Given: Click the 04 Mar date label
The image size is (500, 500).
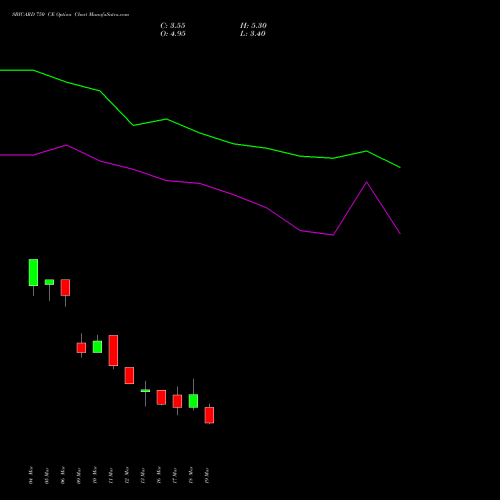Looking at the screenshot, I should point(31,475).
